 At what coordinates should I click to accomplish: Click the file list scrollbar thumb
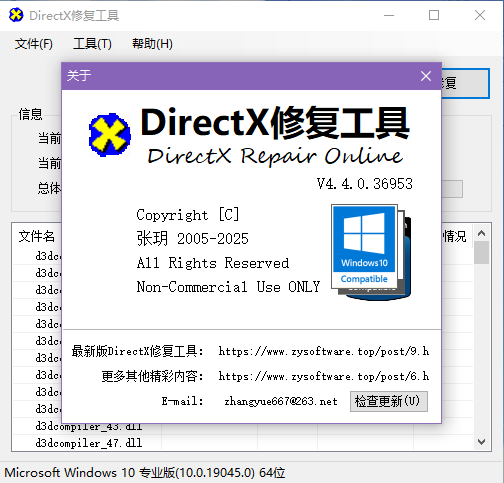click(x=481, y=253)
